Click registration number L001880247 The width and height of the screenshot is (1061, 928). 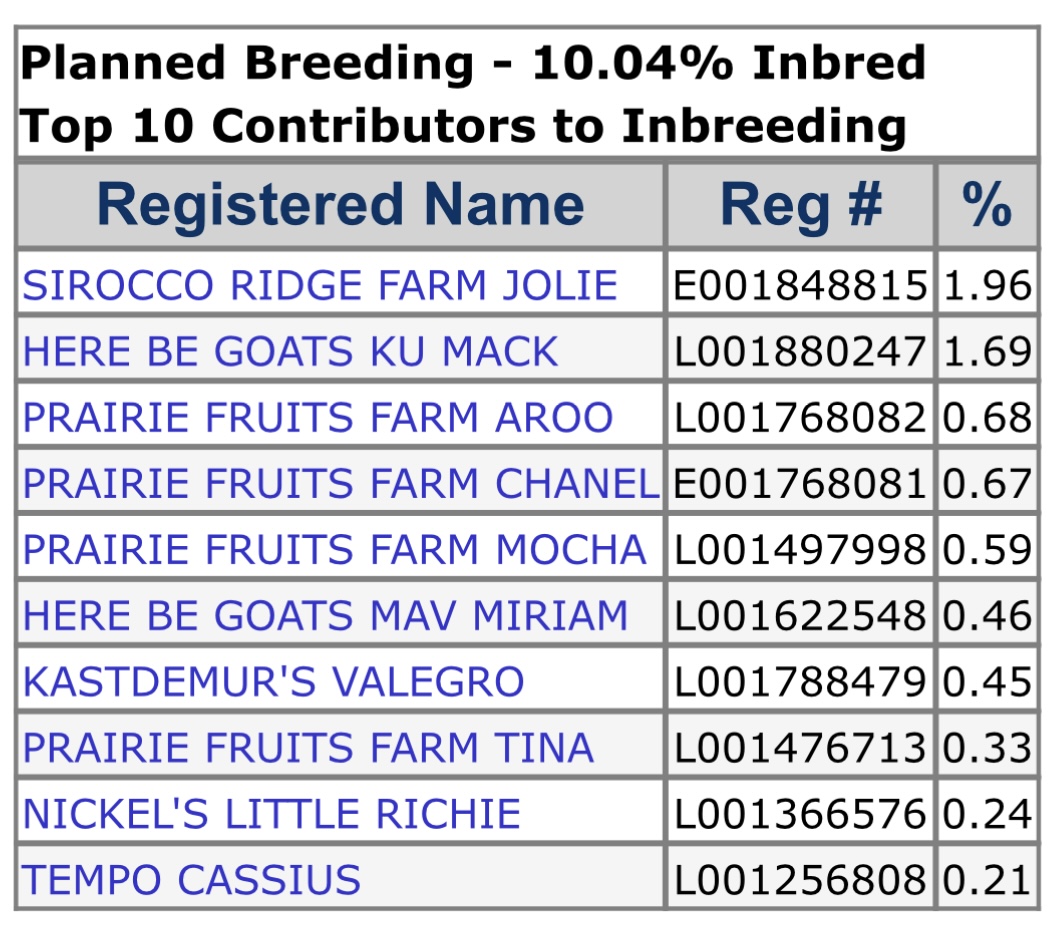coord(801,352)
